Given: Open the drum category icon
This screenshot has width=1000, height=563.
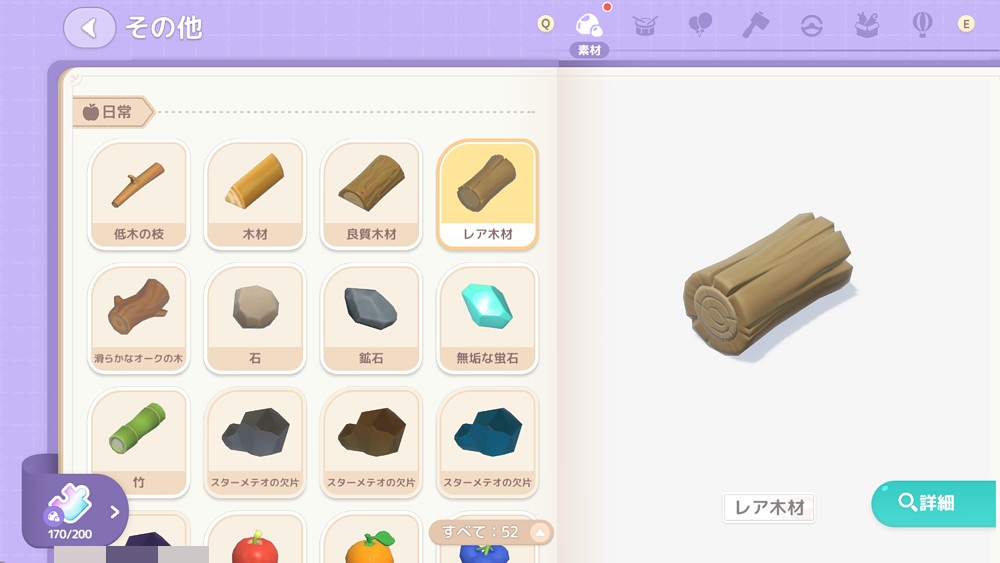Looking at the screenshot, I should (x=645, y=26).
